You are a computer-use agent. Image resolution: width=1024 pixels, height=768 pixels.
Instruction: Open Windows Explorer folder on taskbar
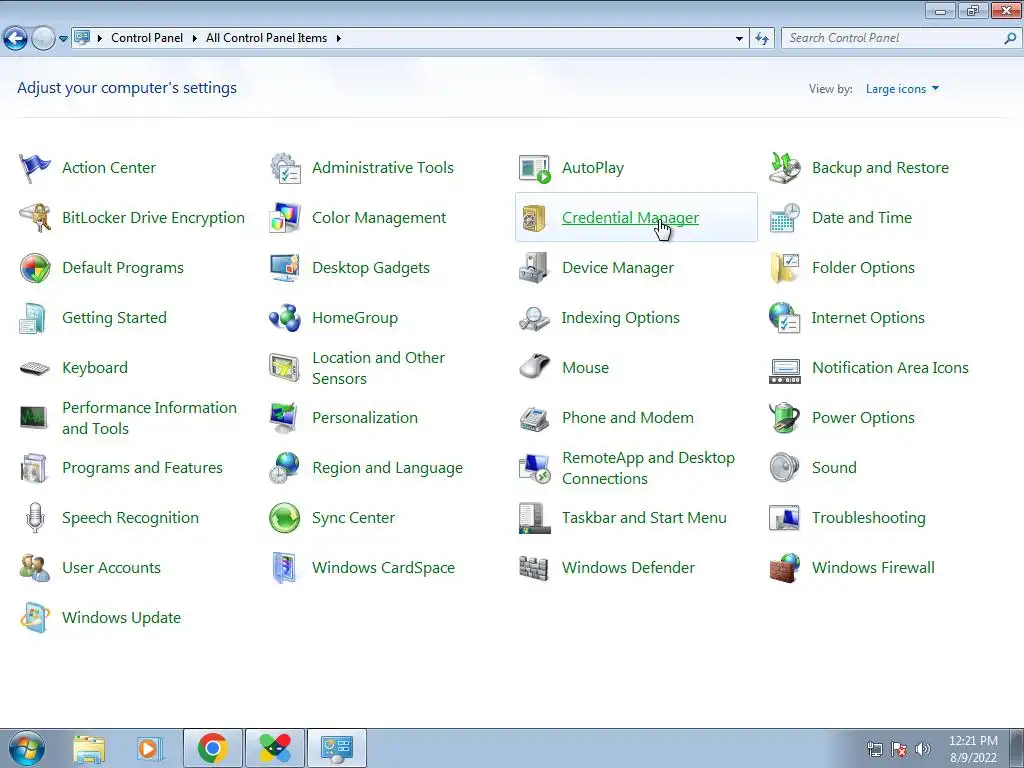[x=89, y=748]
